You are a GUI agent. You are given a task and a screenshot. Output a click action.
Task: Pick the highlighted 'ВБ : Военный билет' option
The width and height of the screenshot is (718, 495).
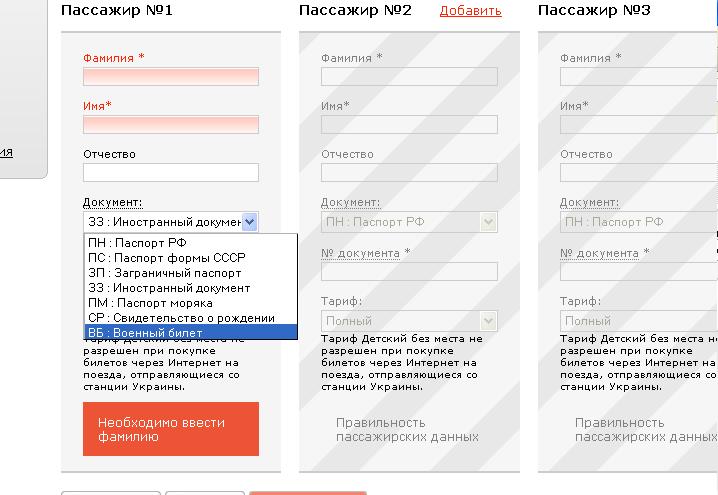coord(145,333)
